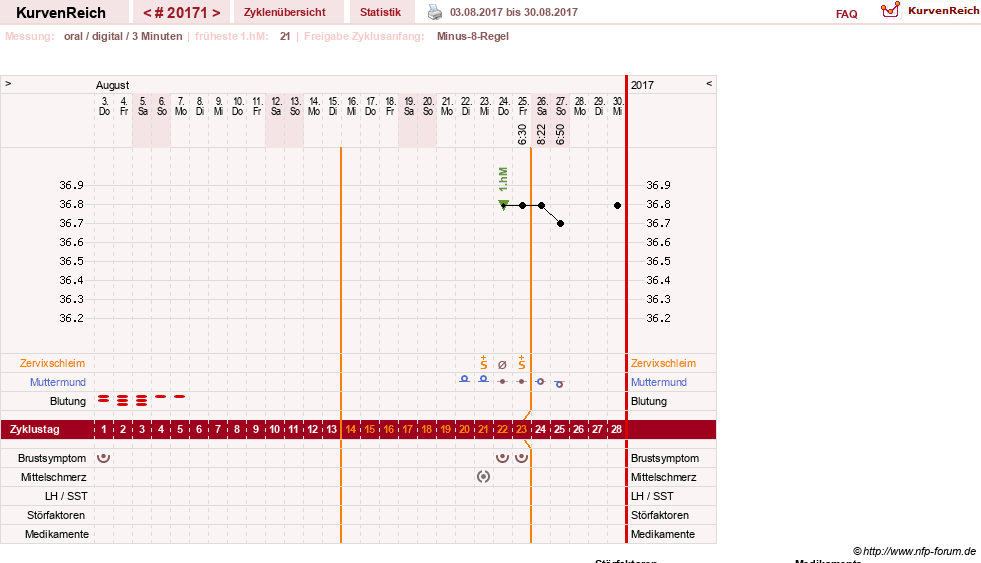This screenshot has width=981, height=563.
Task: Click the KurvenReich title tab
Action: pyautogui.click(x=61, y=13)
